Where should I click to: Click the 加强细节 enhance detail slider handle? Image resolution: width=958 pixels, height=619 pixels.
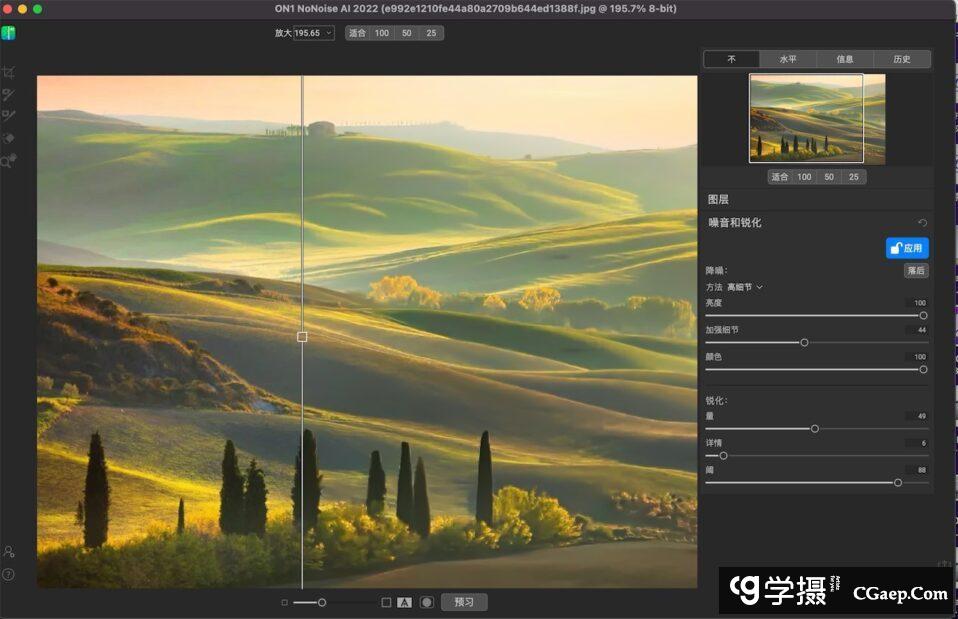click(x=804, y=342)
